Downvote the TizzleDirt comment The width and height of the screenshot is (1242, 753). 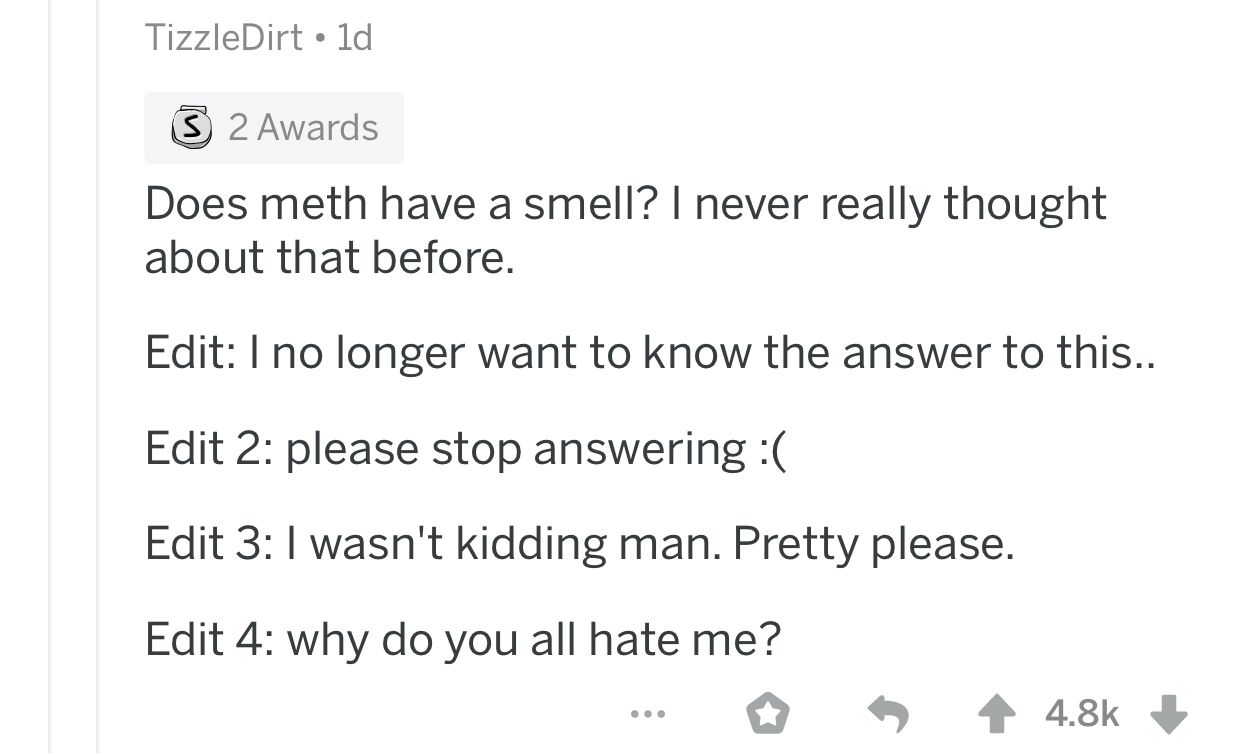[x=1168, y=714]
